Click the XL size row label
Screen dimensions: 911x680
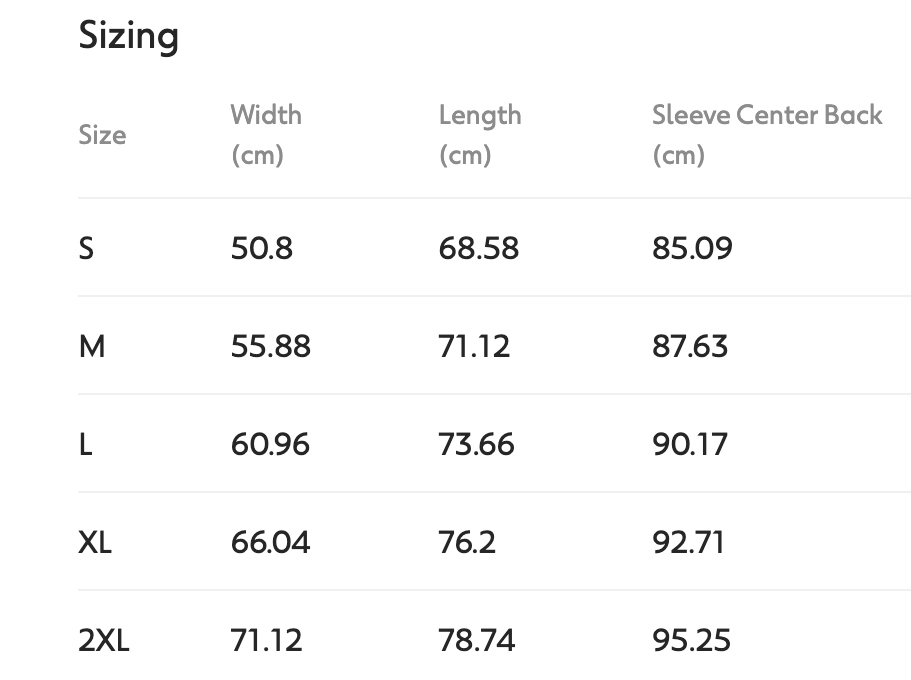coord(95,542)
